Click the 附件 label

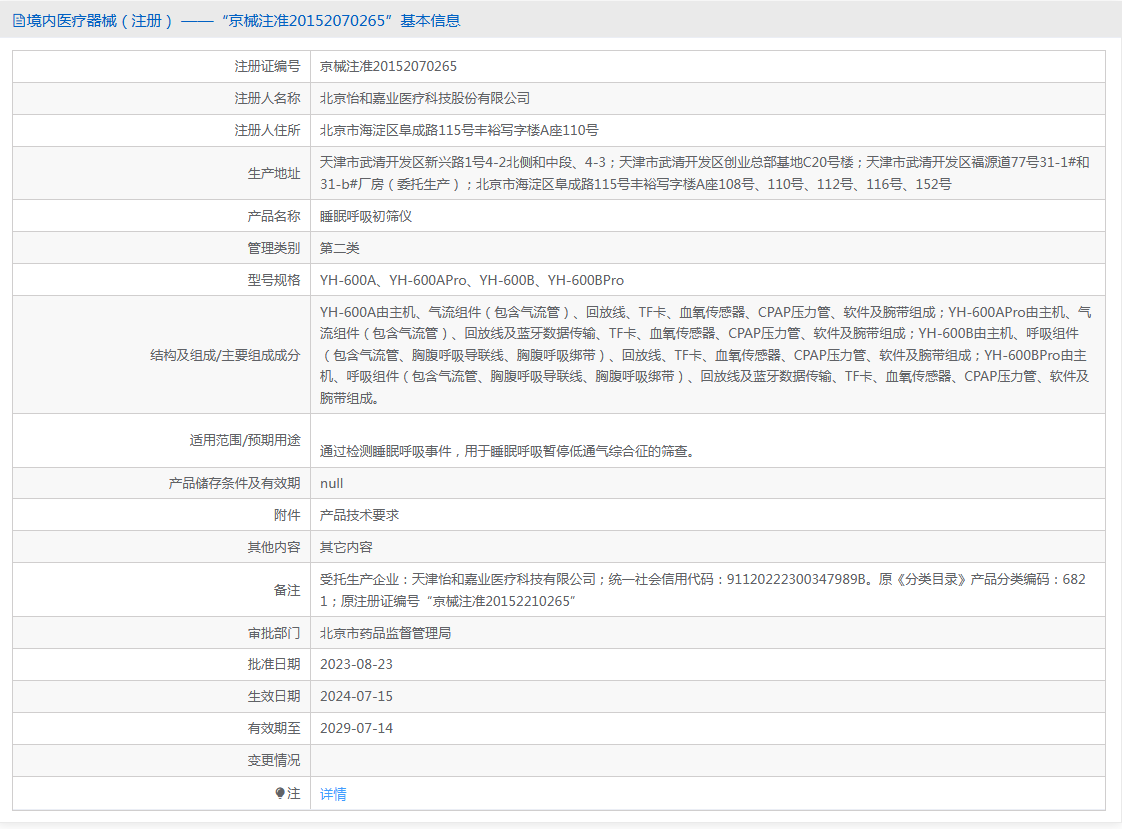pos(287,515)
